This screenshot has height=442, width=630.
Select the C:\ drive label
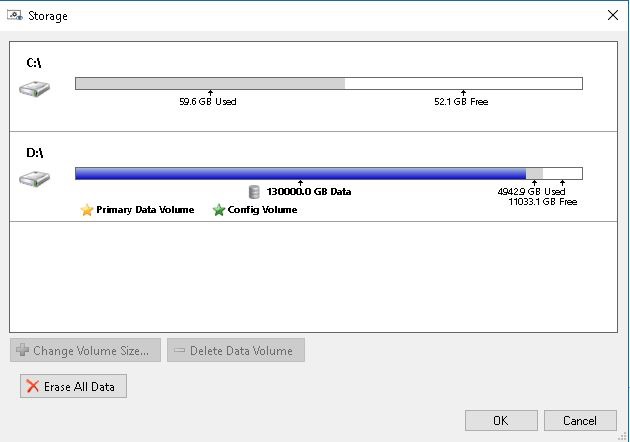tap(34, 62)
